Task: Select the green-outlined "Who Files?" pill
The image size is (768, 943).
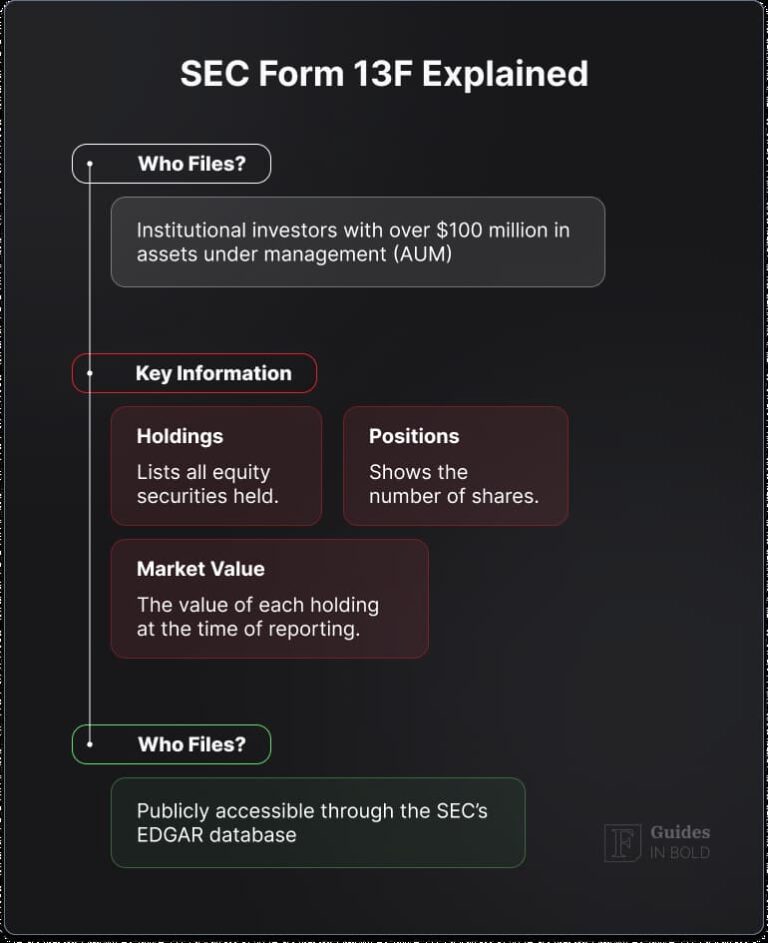Action: tap(172, 744)
